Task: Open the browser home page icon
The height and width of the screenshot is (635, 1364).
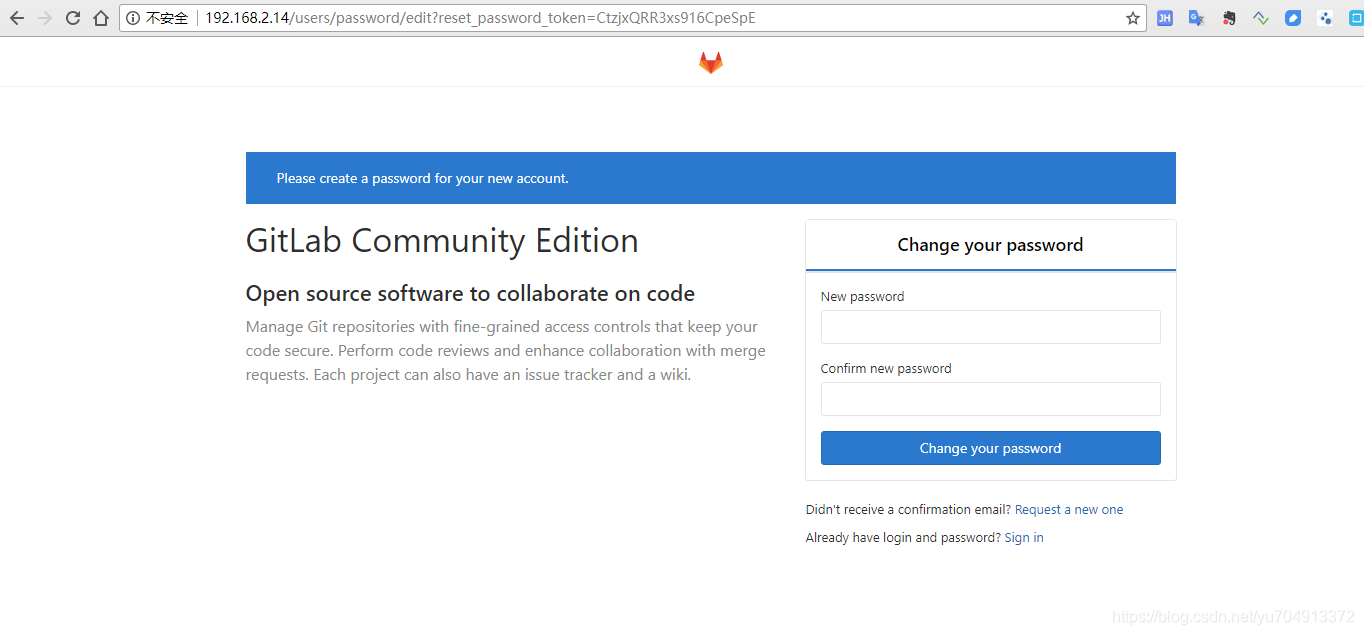Action: pos(101,18)
